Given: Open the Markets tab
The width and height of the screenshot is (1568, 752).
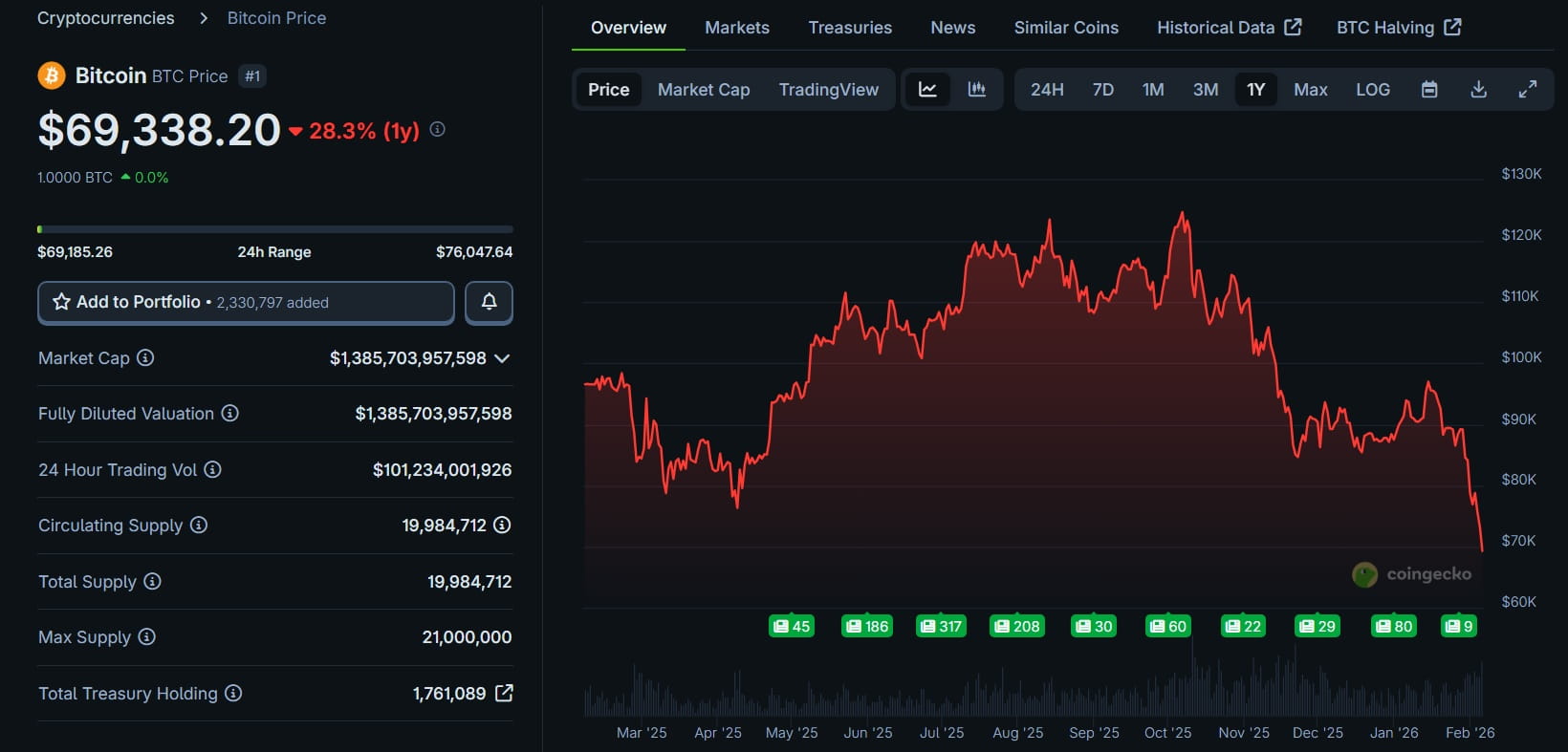Looking at the screenshot, I should [x=737, y=28].
